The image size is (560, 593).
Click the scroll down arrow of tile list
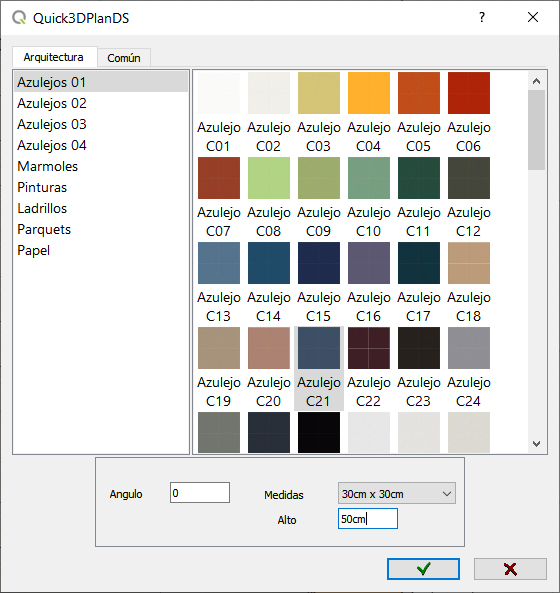(536, 444)
